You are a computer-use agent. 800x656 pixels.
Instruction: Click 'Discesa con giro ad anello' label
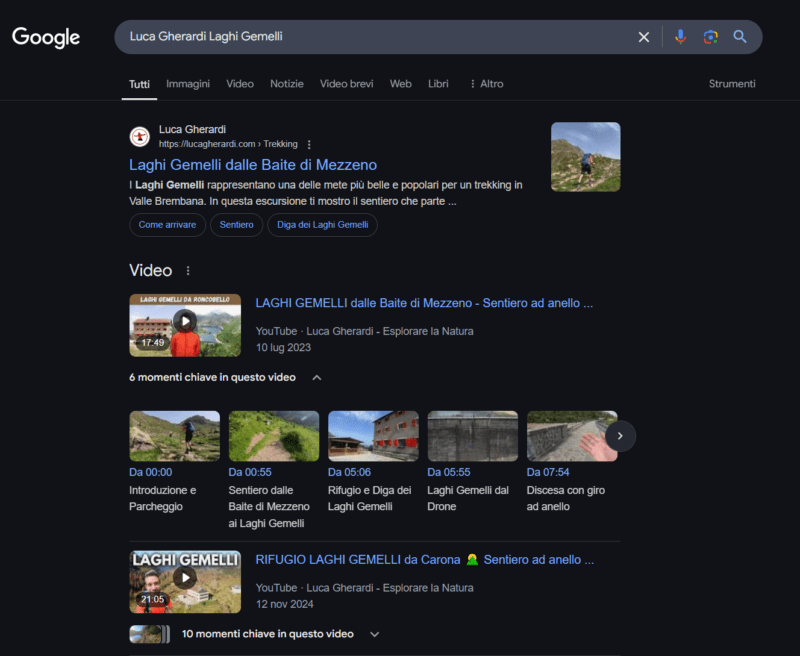[566, 498]
